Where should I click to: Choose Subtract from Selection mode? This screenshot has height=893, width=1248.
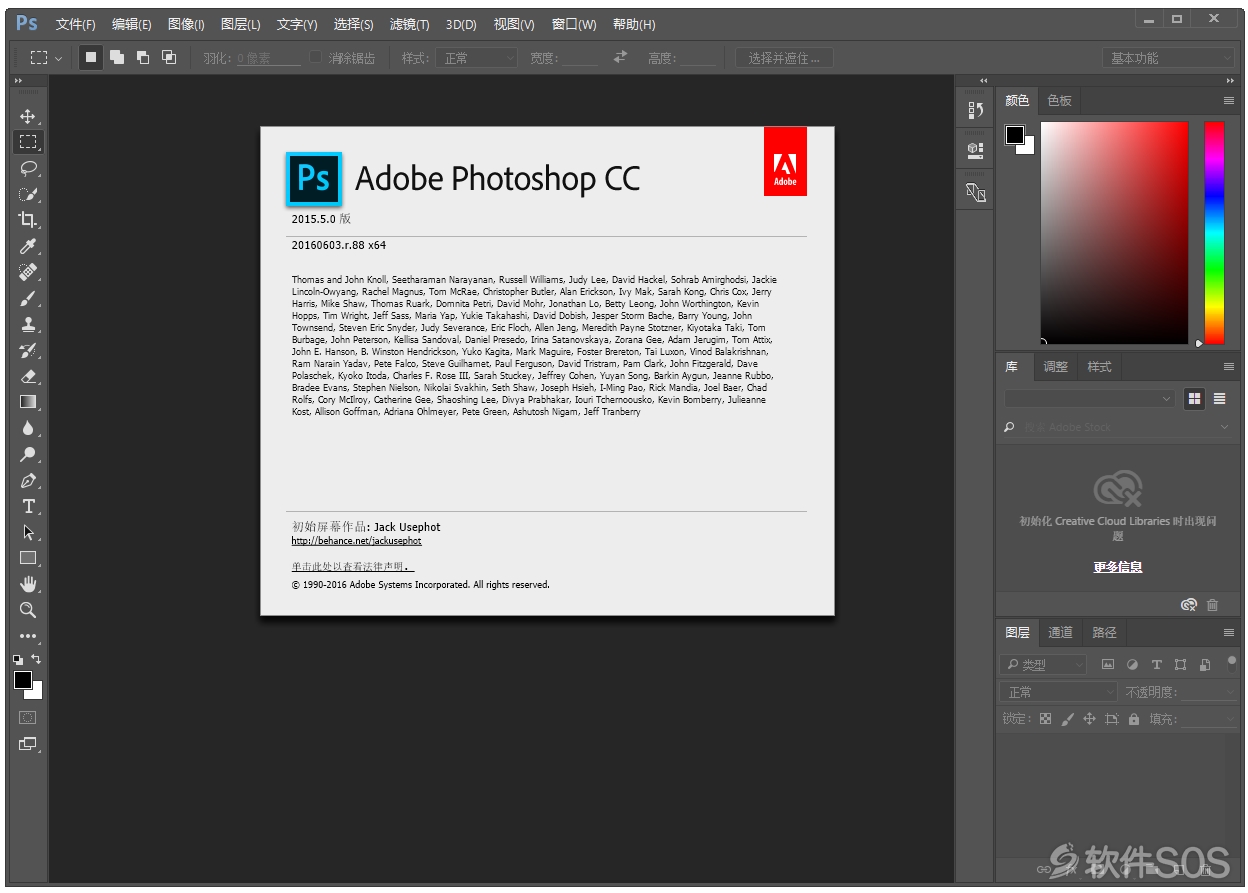tap(143, 58)
